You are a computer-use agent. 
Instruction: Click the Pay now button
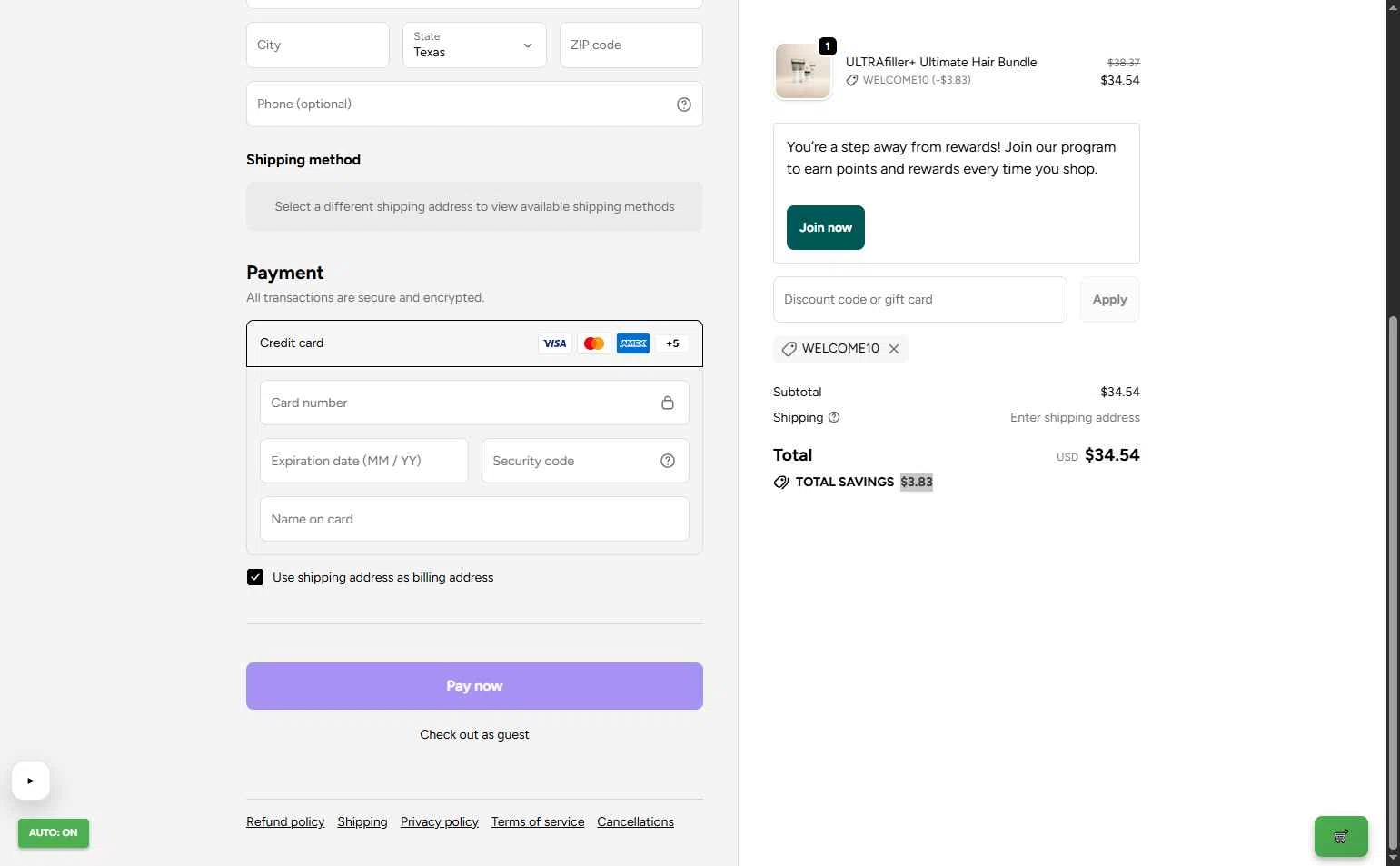(x=474, y=686)
